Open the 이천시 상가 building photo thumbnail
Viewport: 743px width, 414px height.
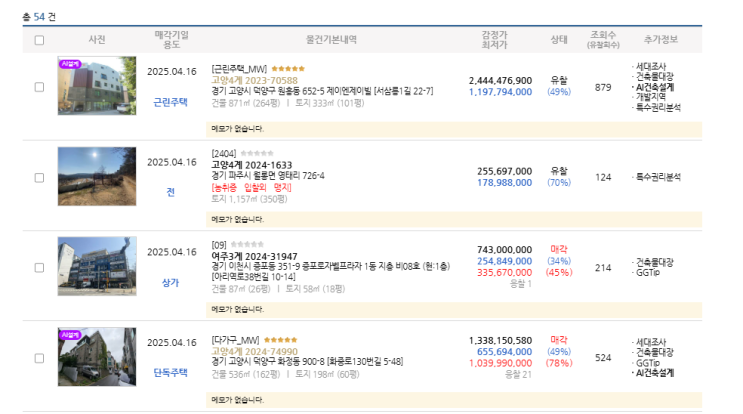(97, 267)
